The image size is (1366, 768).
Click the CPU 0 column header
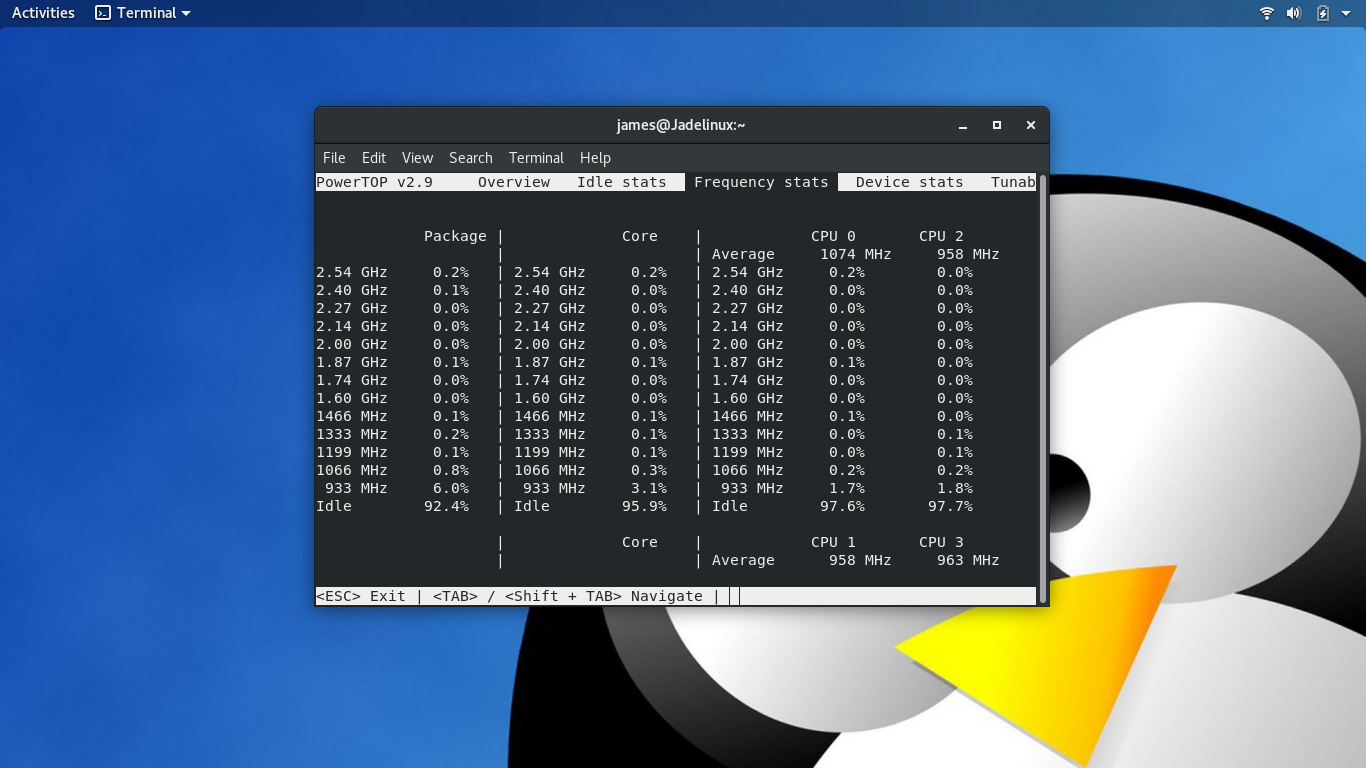pyautogui.click(x=833, y=236)
